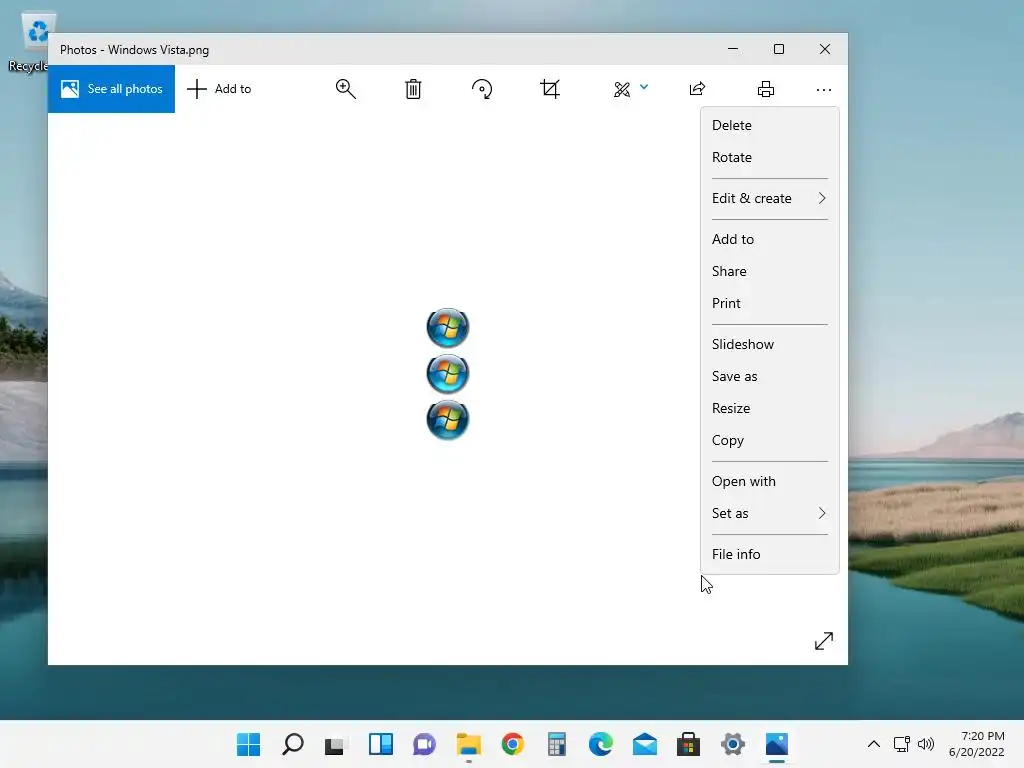Toggle the See more three-dots button
The height and width of the screenshot is (768, 1024).
click(824, 89)
